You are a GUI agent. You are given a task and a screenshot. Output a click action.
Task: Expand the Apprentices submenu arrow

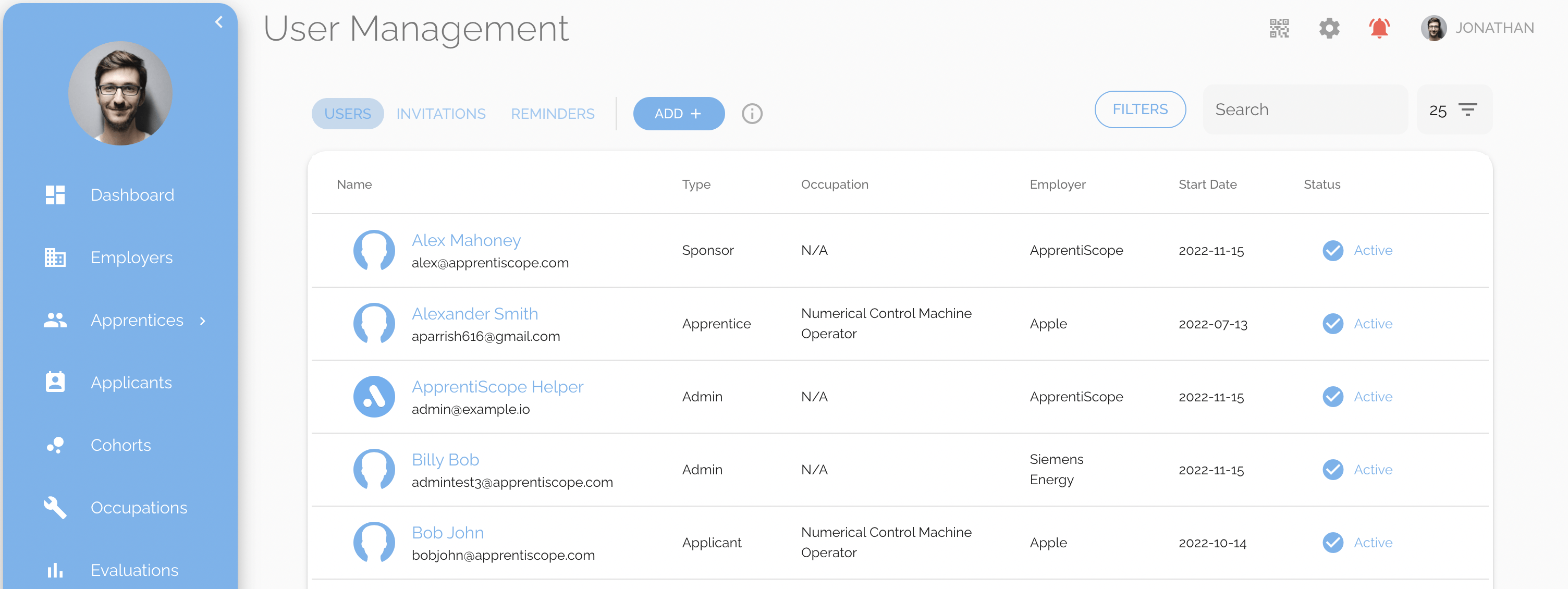203,321
